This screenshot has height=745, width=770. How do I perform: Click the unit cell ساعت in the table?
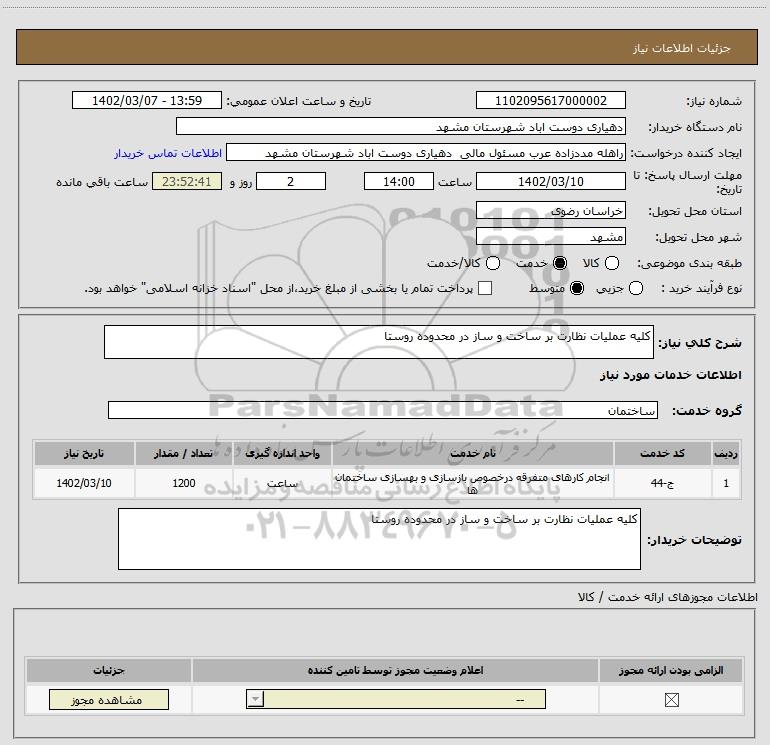282,483
